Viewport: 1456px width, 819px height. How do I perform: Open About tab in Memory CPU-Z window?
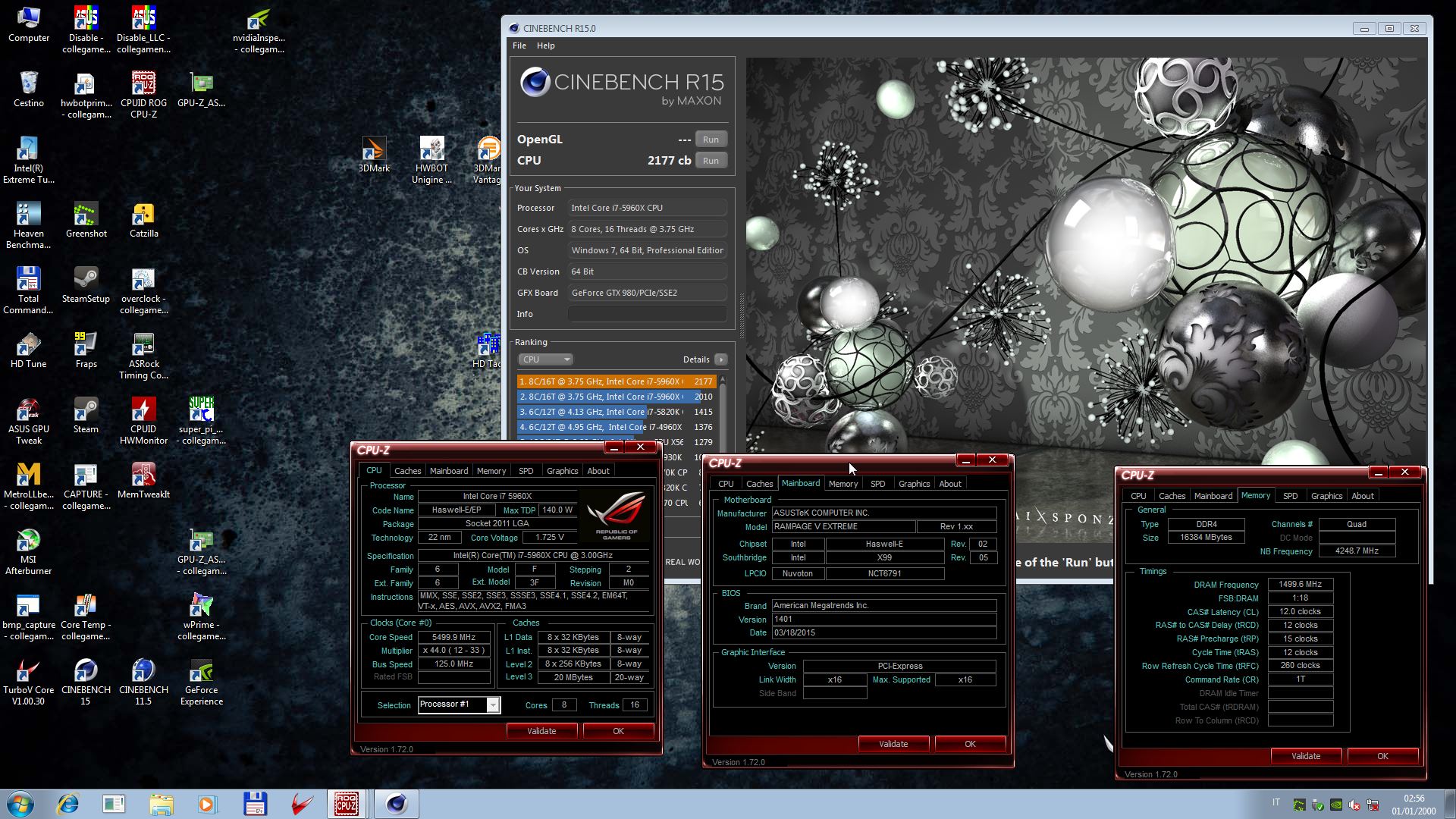click(1362, 496)
